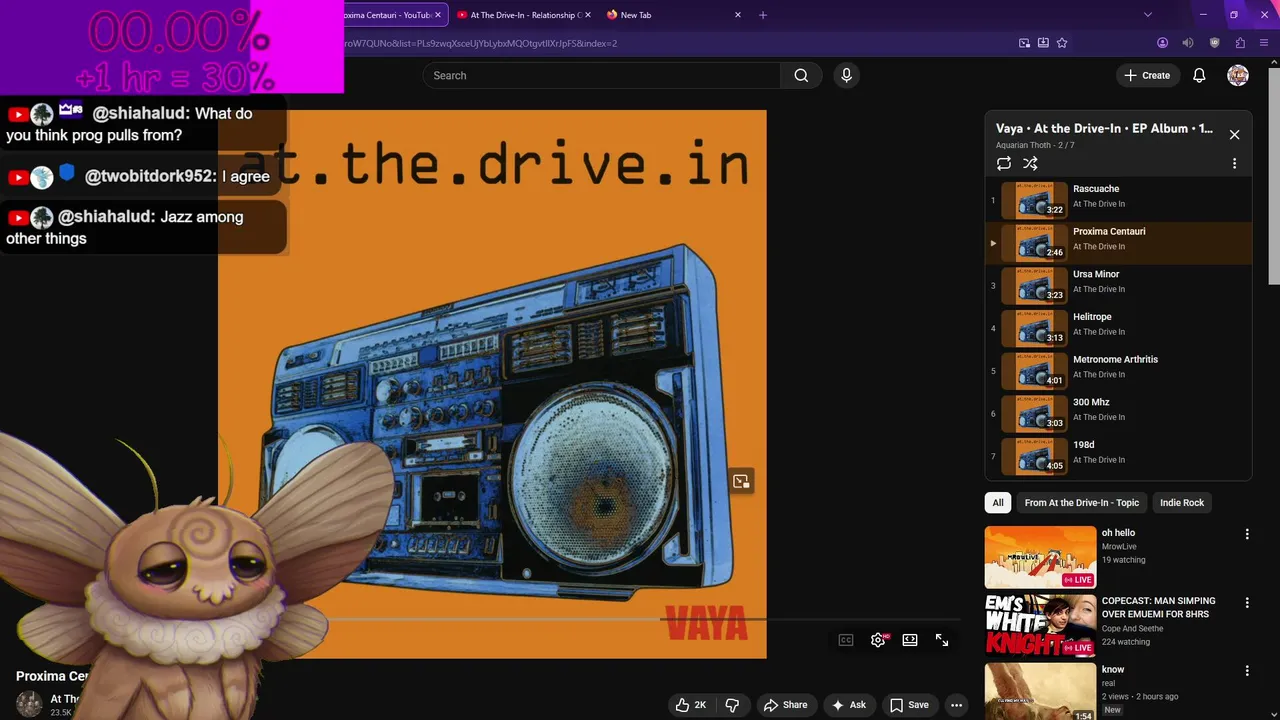1280x720 pixels.
Task: Select From At the Drive-In - Topic chip
Action: click(1082, 503)
